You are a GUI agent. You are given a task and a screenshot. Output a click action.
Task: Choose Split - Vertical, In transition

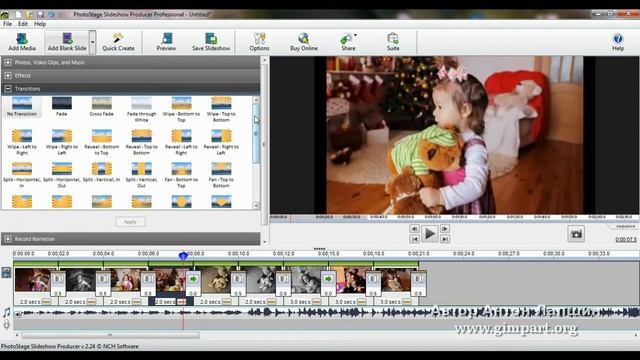coord(102,172)
